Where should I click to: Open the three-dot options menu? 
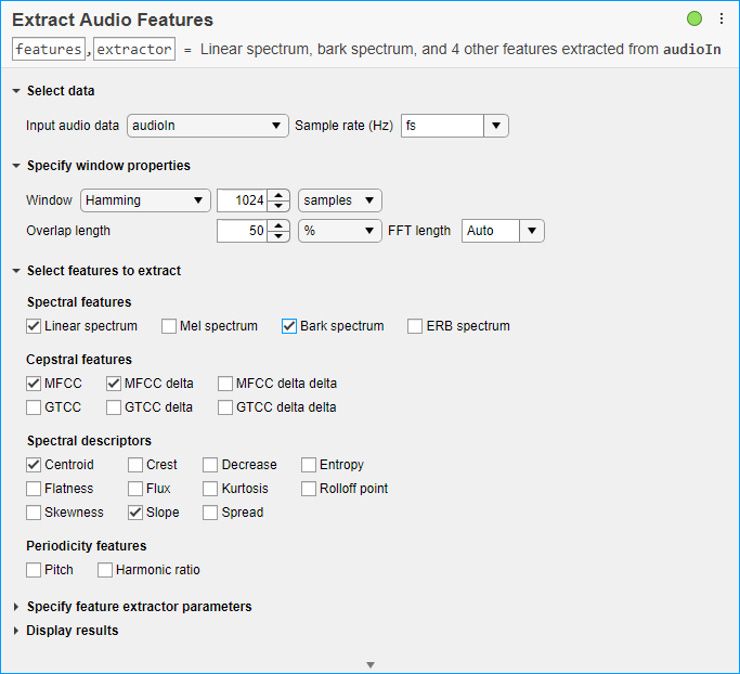[721, 19]
